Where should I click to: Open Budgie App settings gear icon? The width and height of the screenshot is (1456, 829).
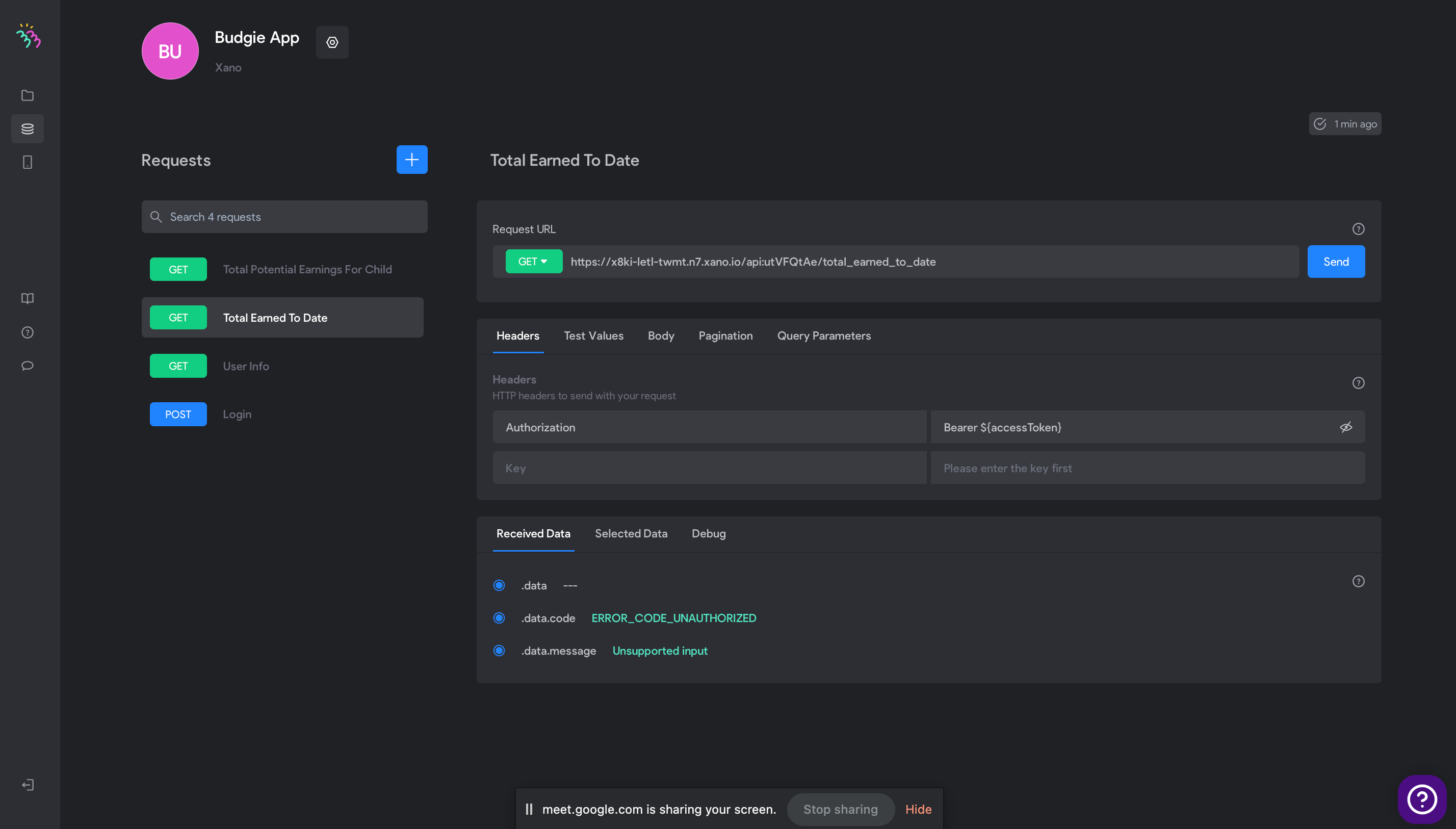pos(332,42)
